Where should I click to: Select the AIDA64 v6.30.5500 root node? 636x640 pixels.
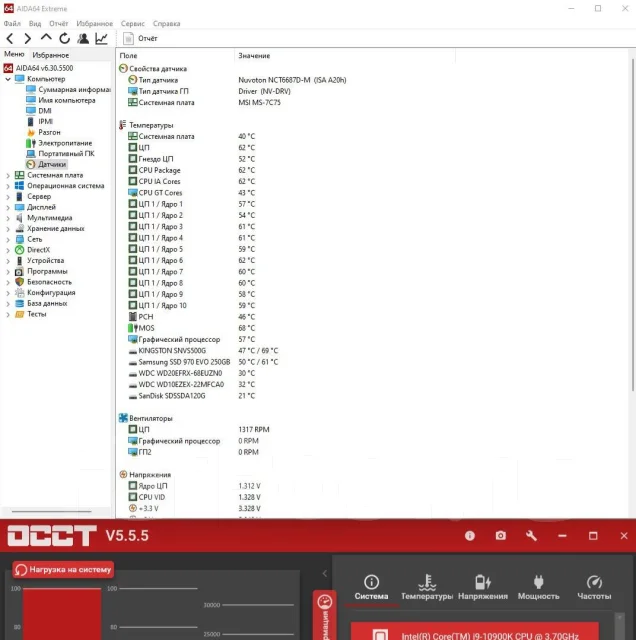tap(38, 68)
